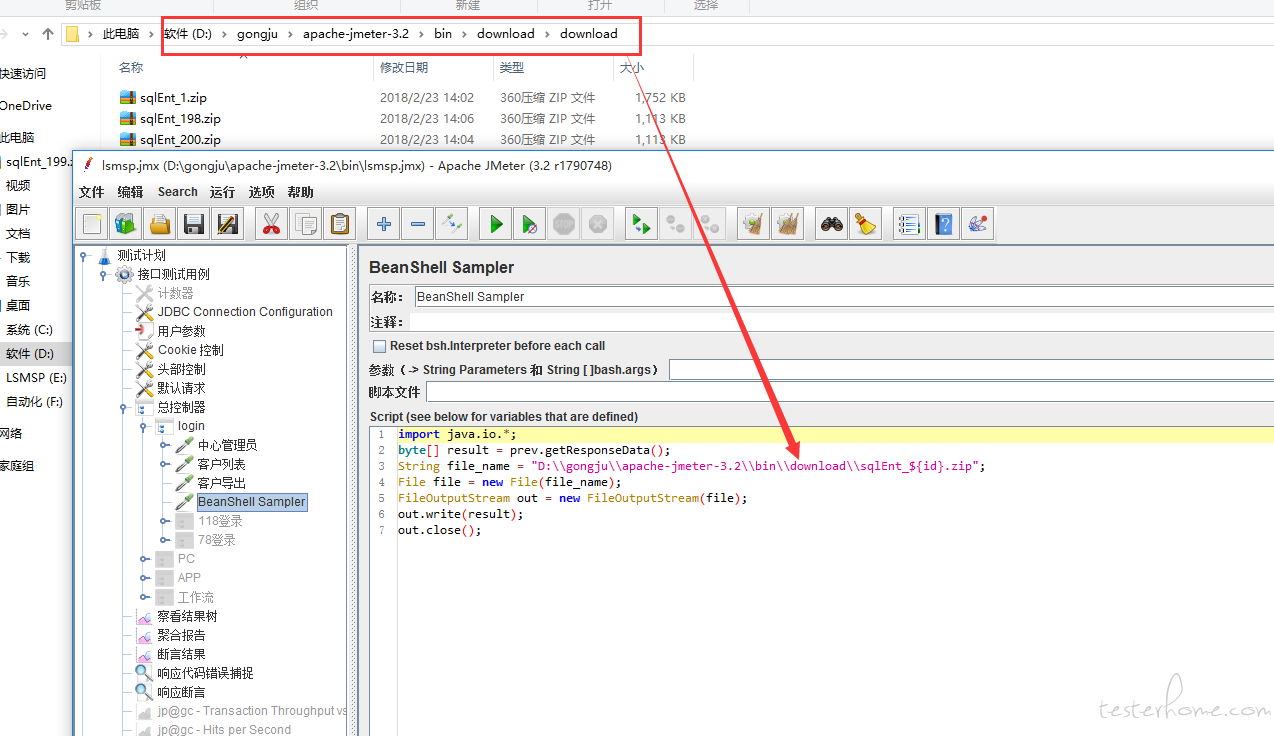The image size is (1274, 736).
Task: Select the 客户导出 sampler node
Action: [222, 483]
